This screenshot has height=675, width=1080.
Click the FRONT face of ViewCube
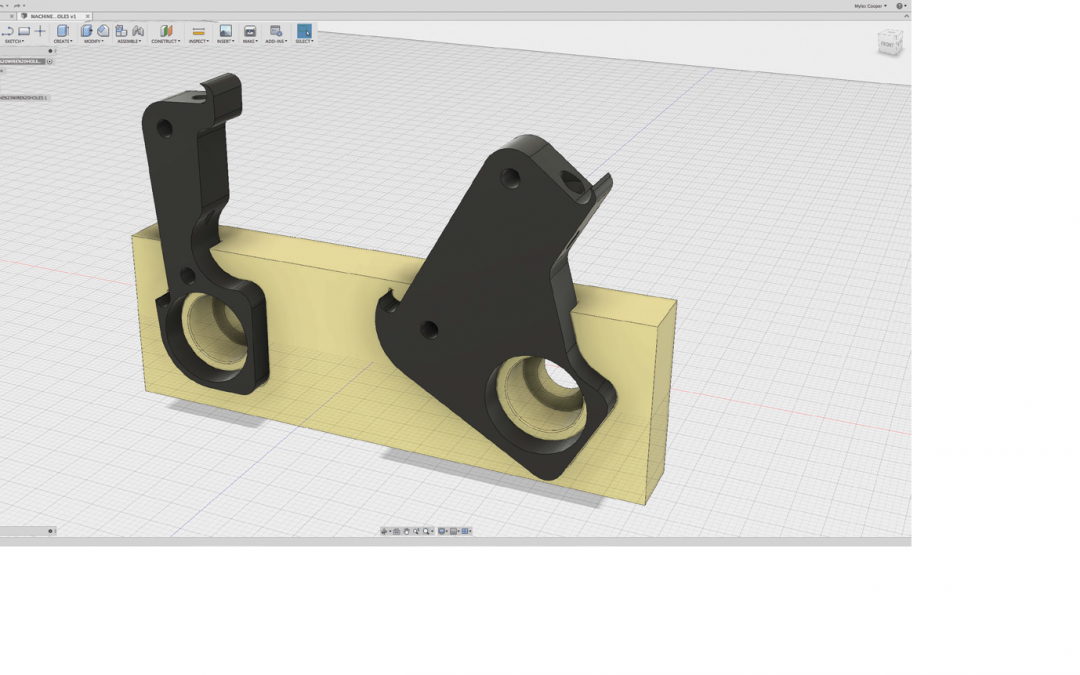pos(888,45)
